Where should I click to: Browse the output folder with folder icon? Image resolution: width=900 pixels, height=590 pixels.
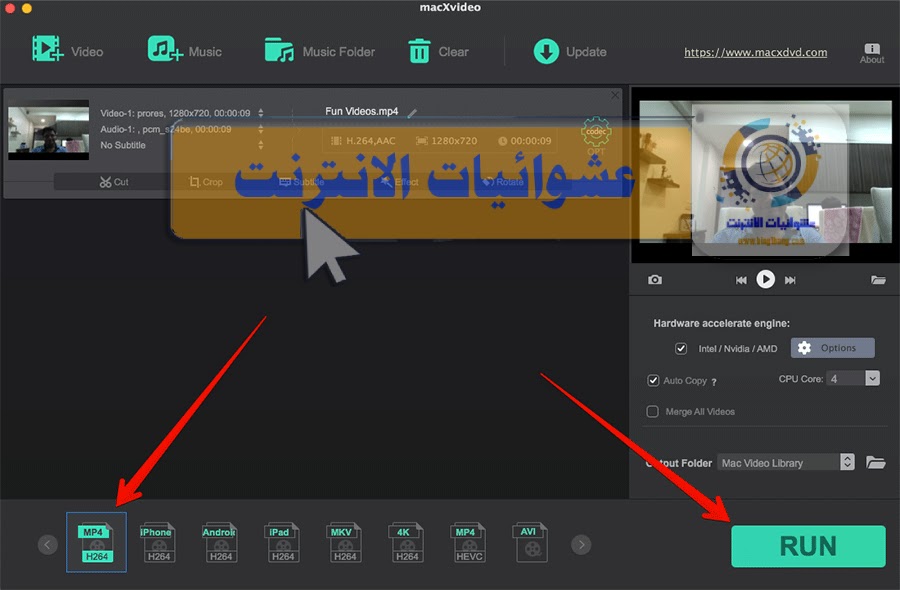pyautogui.click(x=875, y=462)
